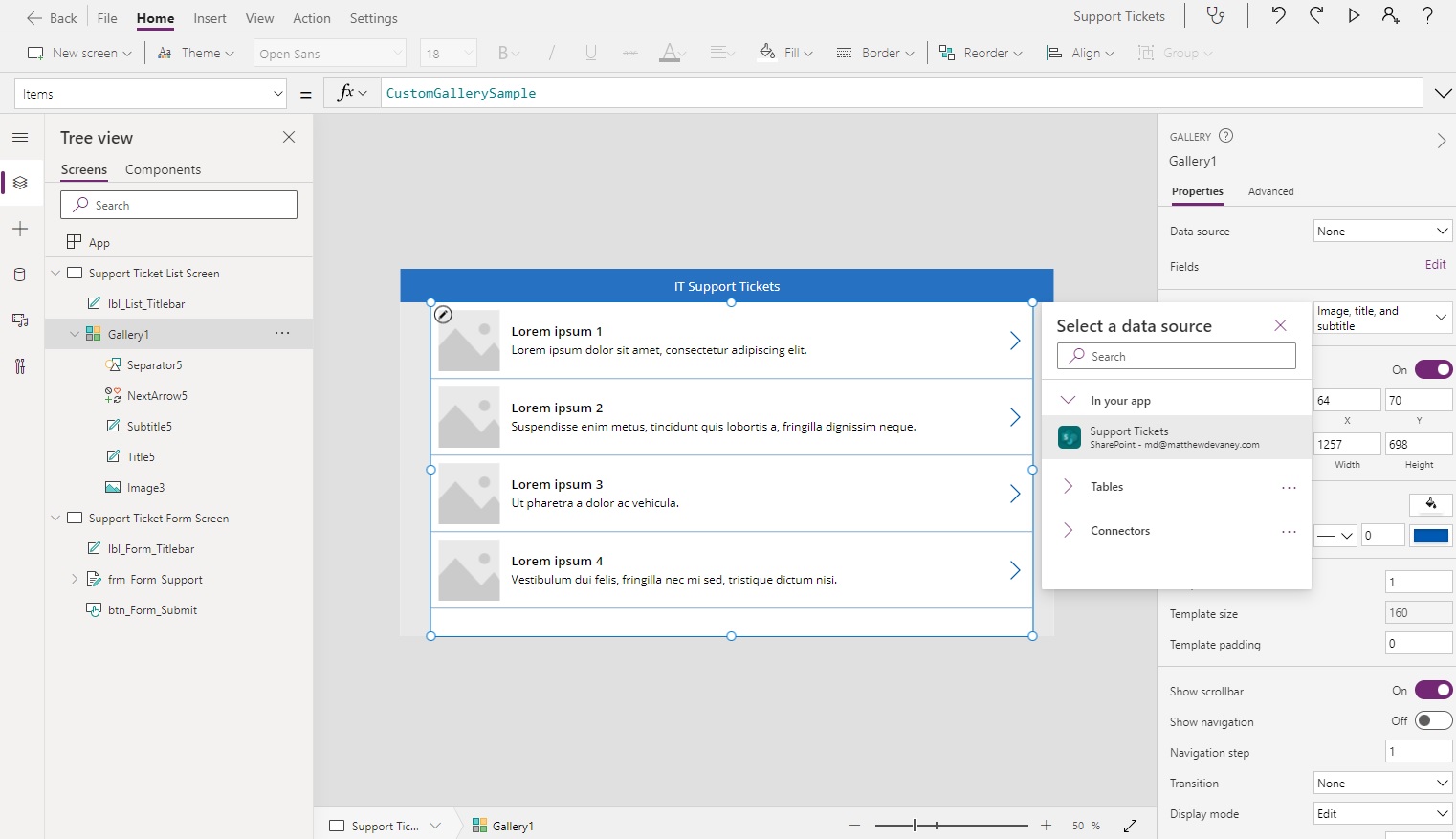
Task: Open sharing via the person icon
Action: coord(1391,15)
